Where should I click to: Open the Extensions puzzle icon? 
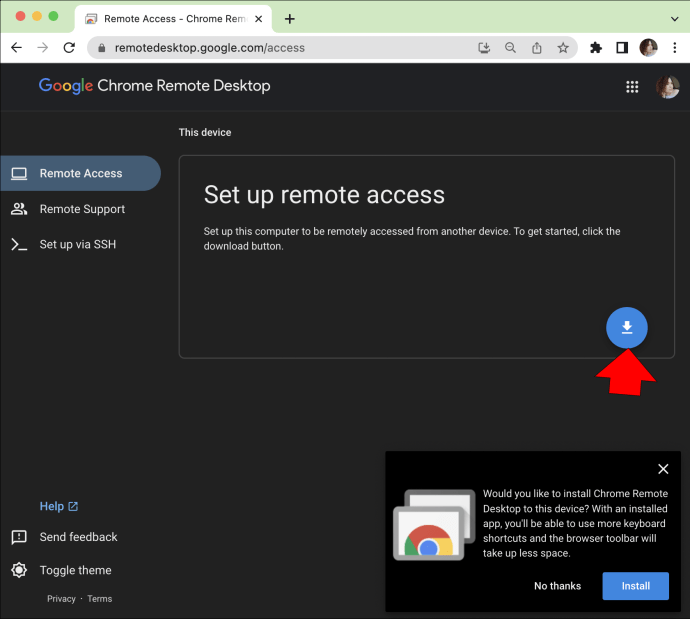pos(596,48)
